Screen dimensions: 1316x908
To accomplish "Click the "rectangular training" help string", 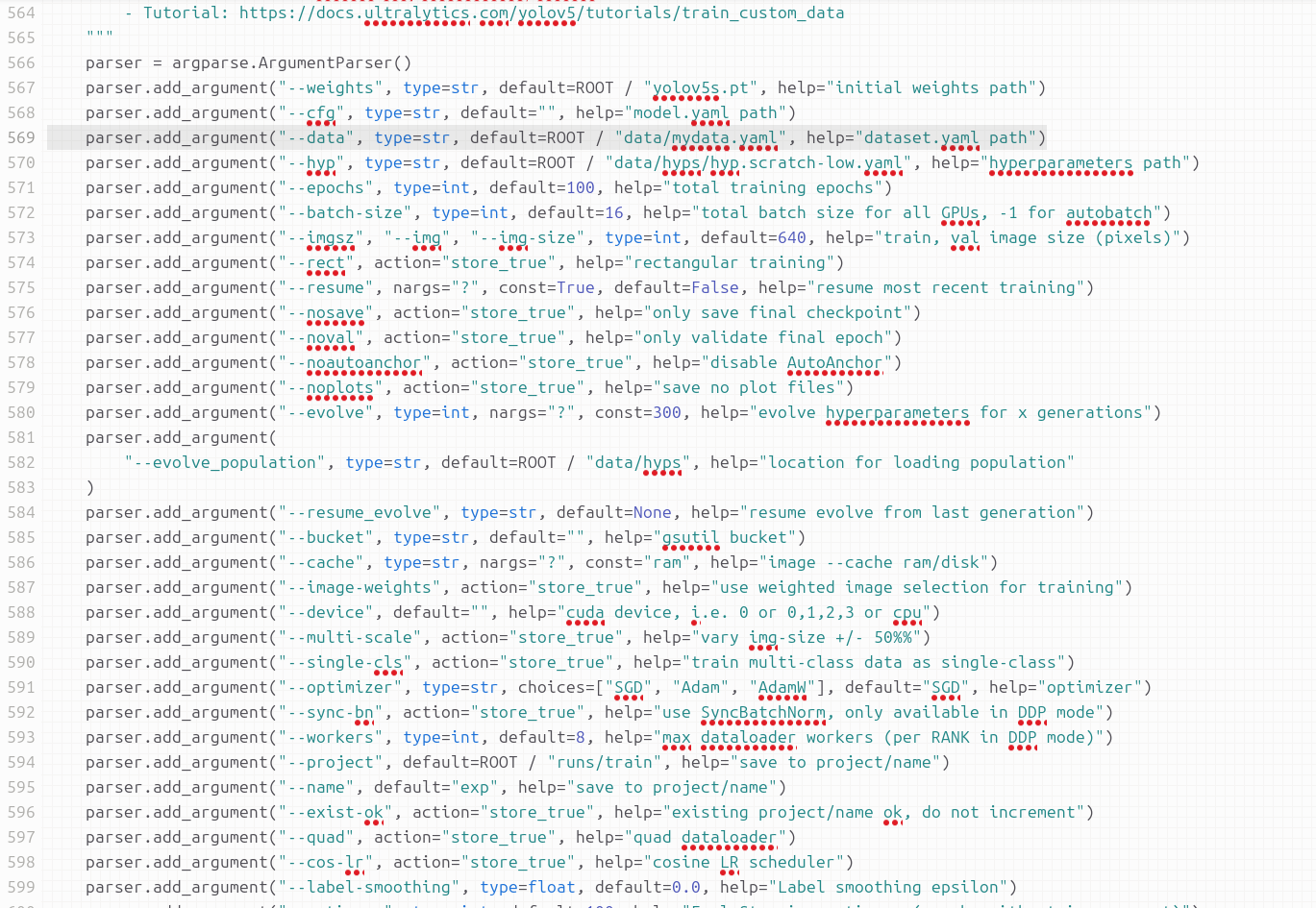I will [x=730, y=262].
